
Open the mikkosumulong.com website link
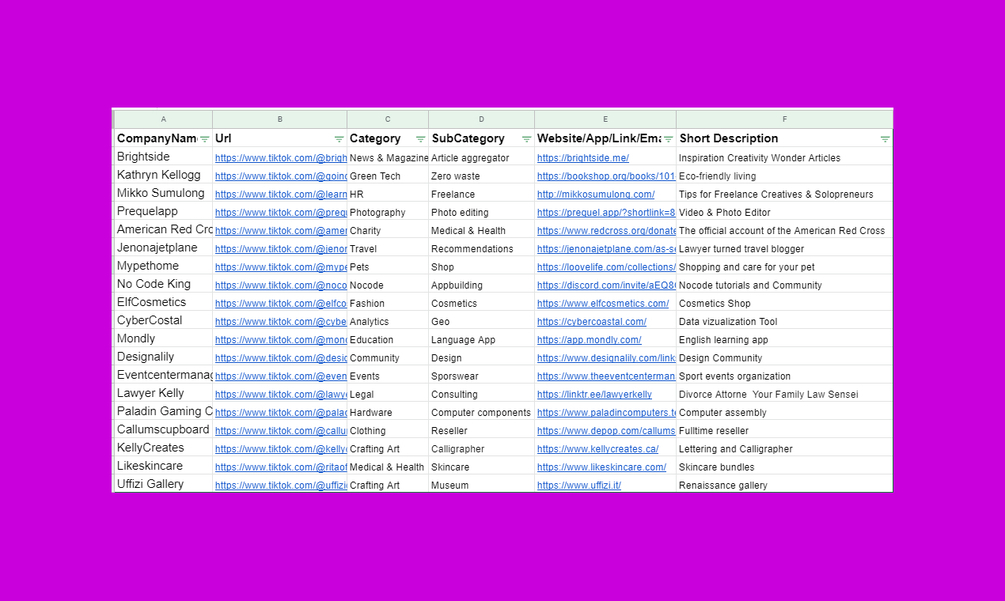click(x=596, y=194)
